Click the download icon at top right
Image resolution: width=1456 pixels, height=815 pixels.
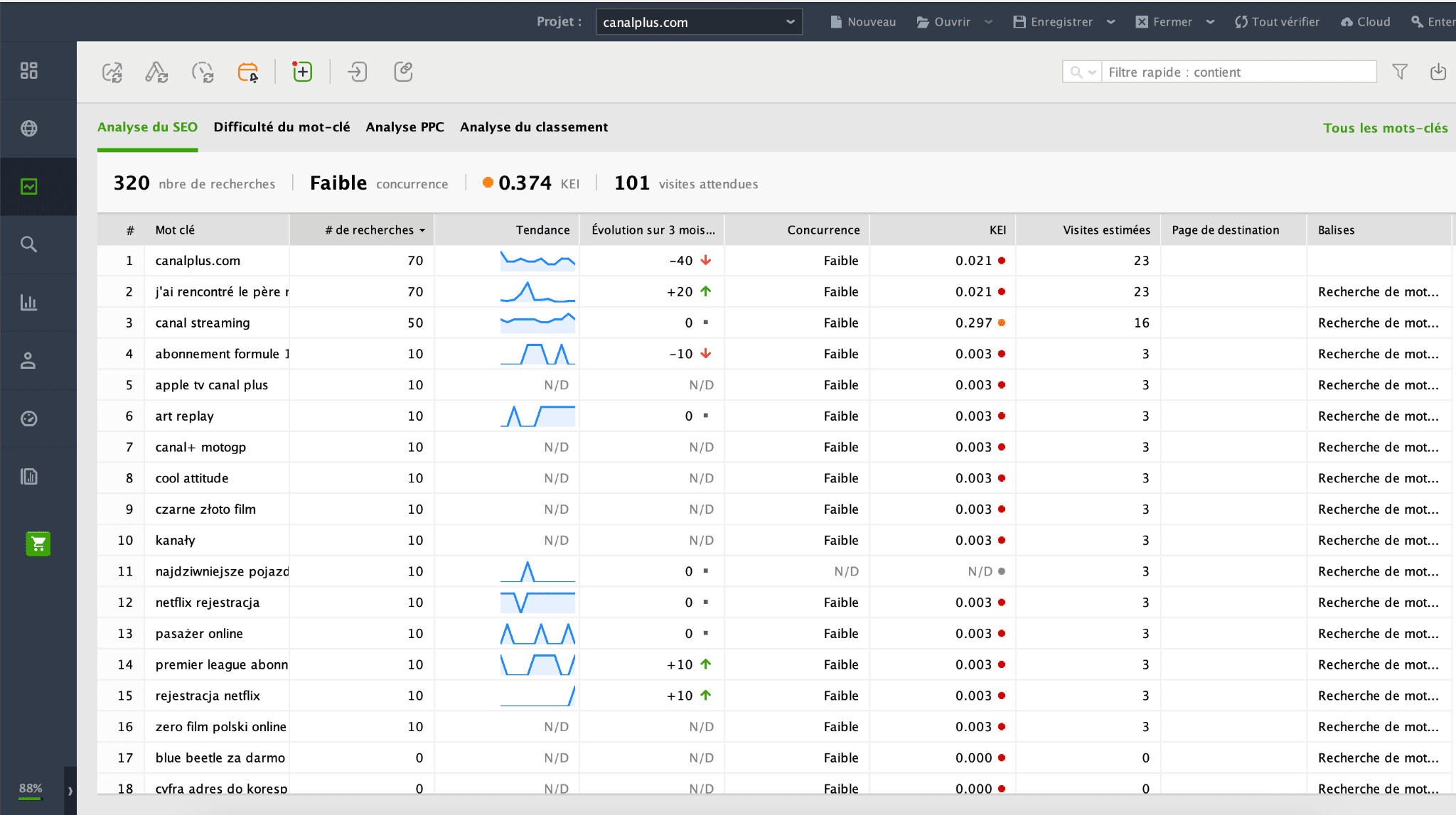pyautogui.click(x=1438, y=72)
